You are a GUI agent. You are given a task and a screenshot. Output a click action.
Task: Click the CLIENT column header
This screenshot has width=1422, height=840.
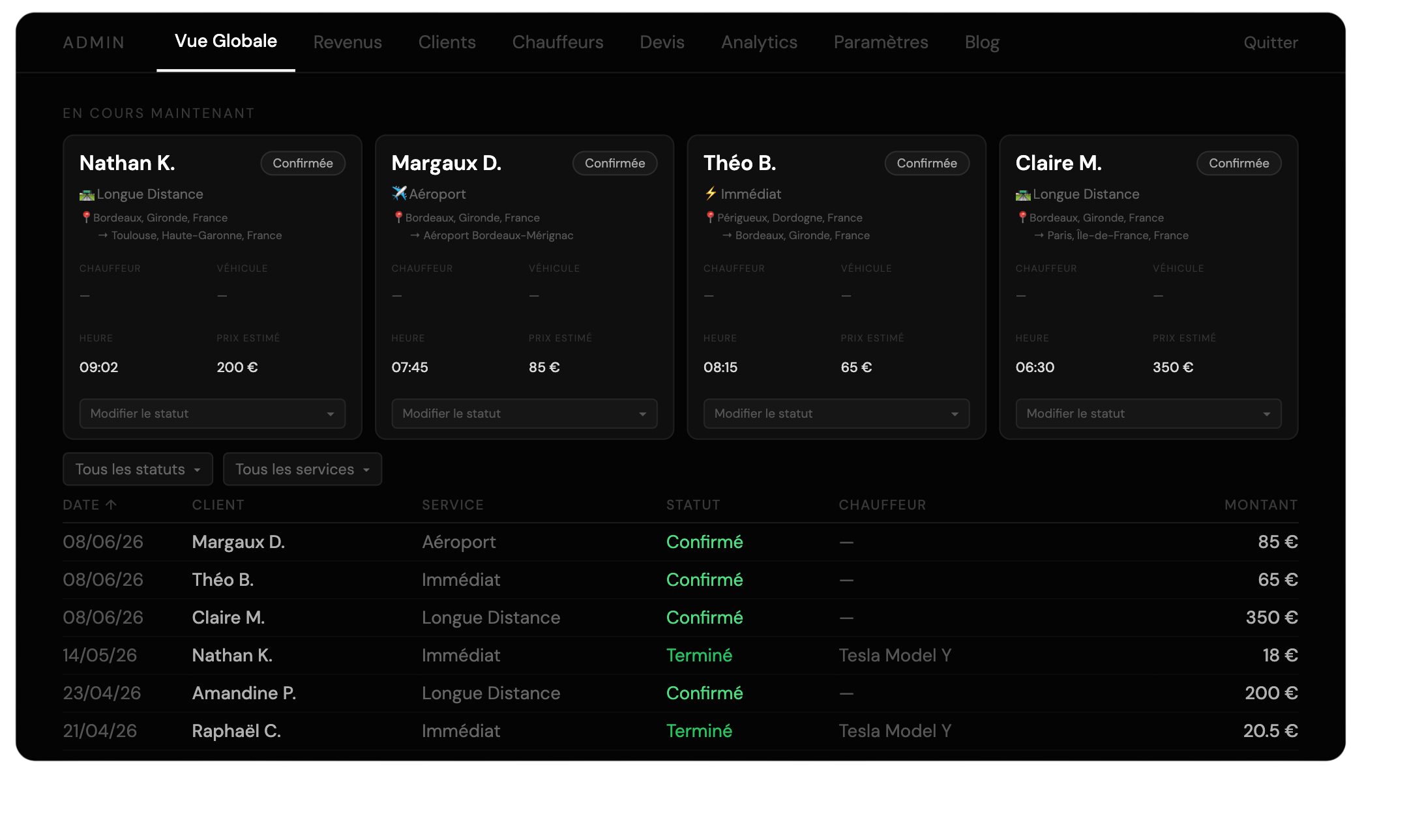[x=218, y=505]
